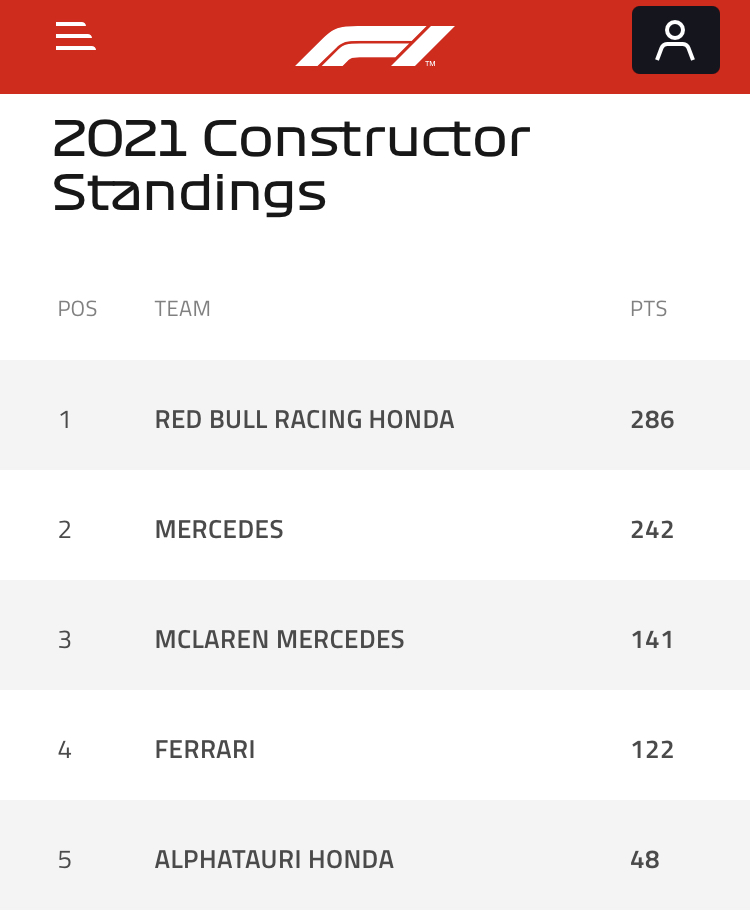The width and height of the screenshot is (750, 912).
Task: Click the 2021 Constructor Standings heading
Action: tap(292, 165)
